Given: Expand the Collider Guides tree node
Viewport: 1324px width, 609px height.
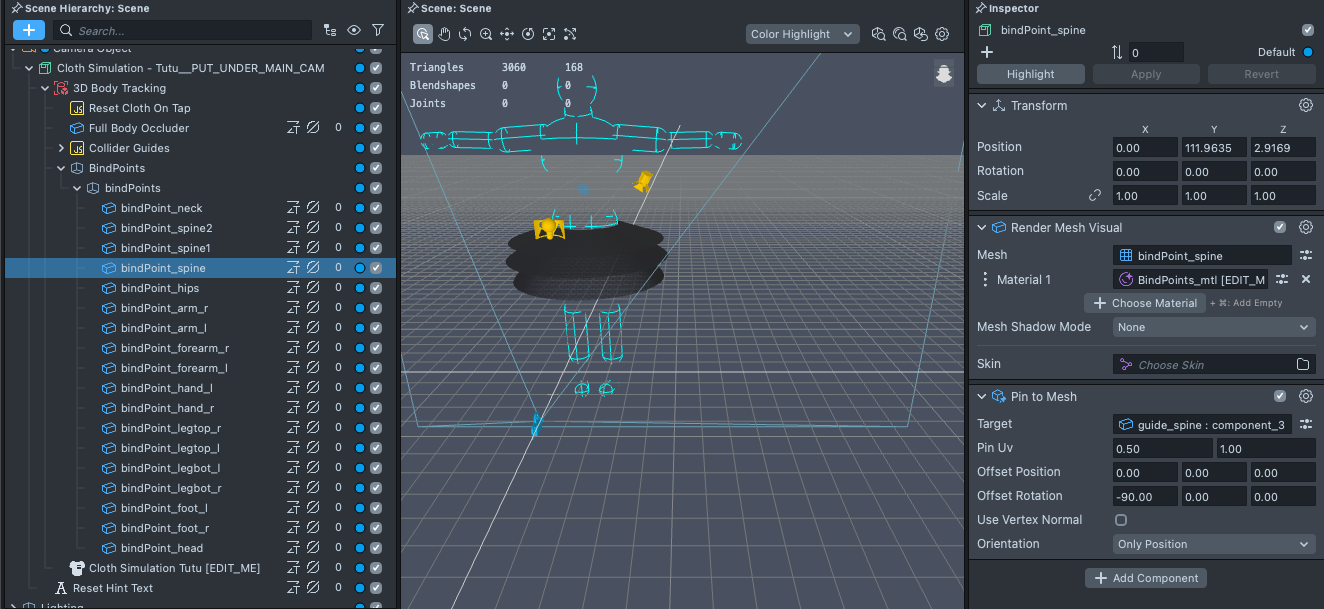Looking at the screenshot, I should 61,148.
